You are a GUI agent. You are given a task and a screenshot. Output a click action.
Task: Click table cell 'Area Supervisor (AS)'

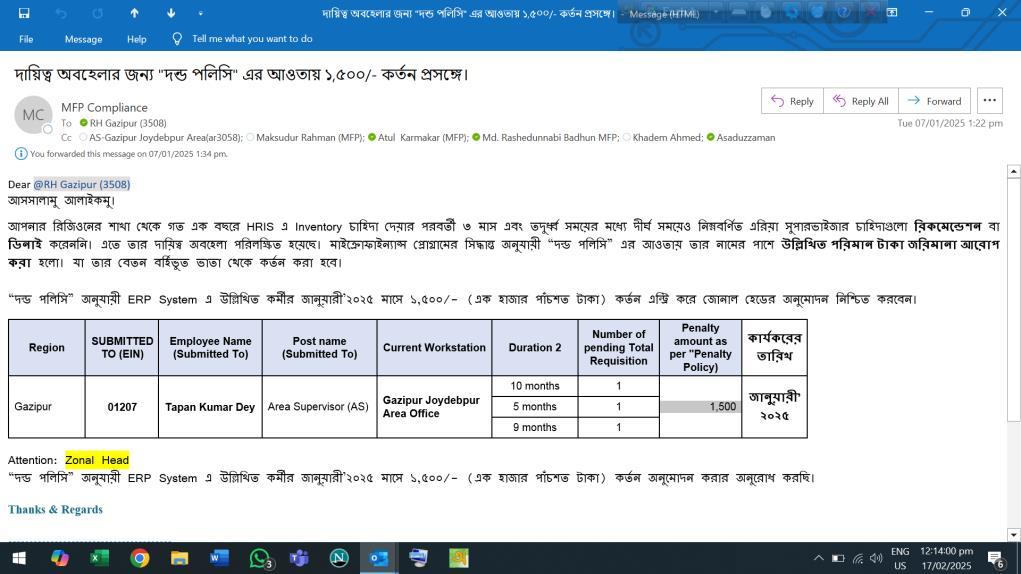point(318,407)
